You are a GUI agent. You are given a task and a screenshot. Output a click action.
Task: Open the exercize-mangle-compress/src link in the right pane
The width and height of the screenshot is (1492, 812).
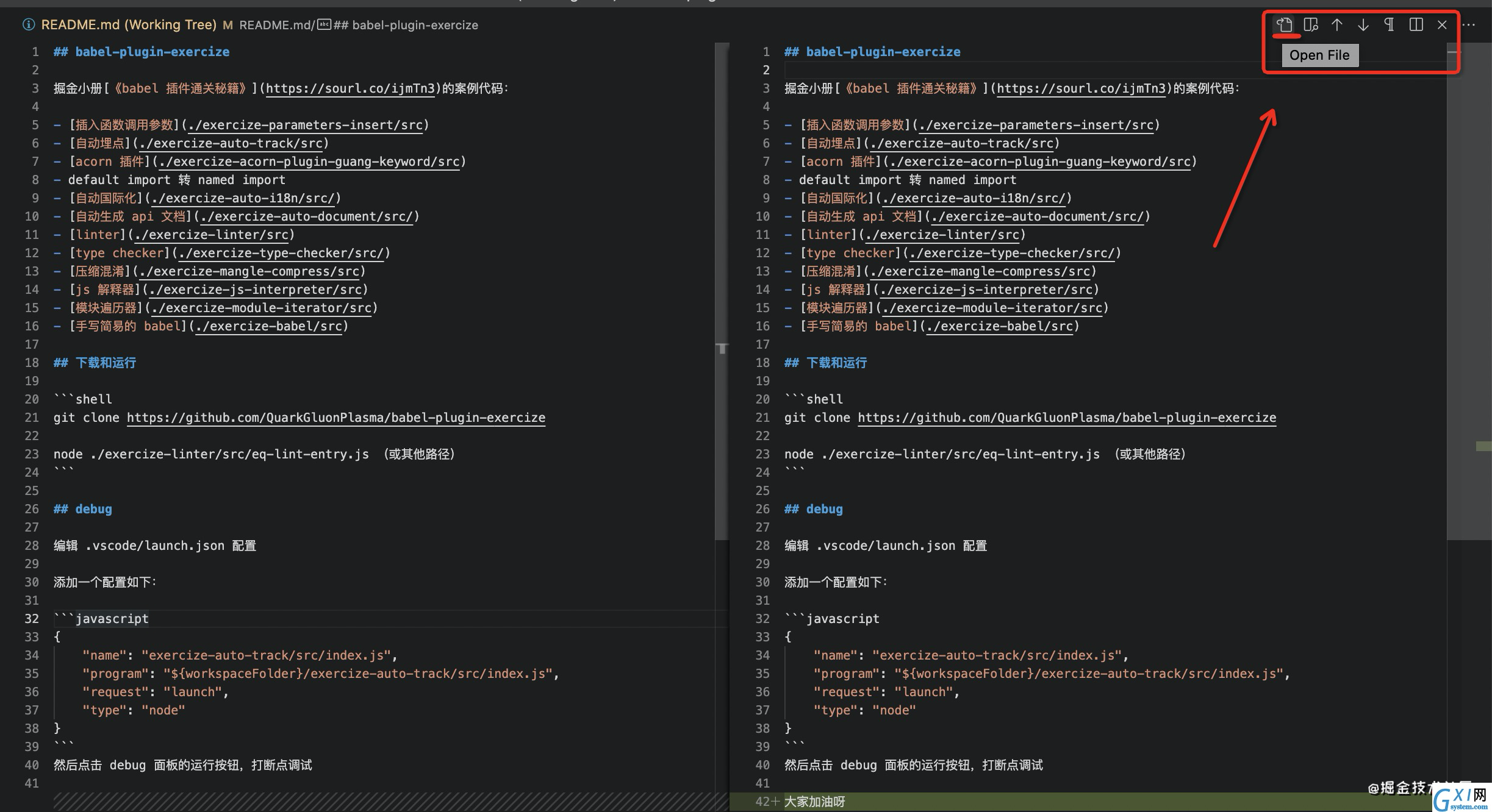pos(980,271)
